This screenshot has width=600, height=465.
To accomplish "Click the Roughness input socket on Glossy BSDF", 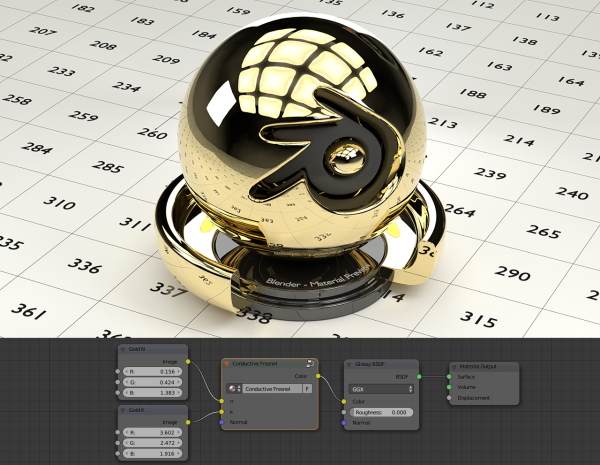I will 344,412.
